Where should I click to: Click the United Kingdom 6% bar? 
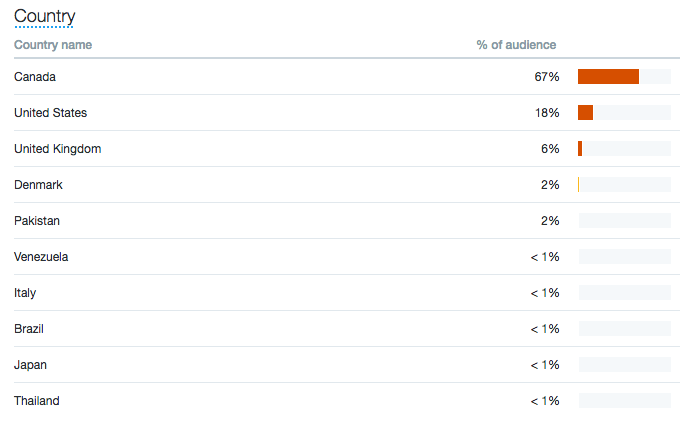(580, 148)
